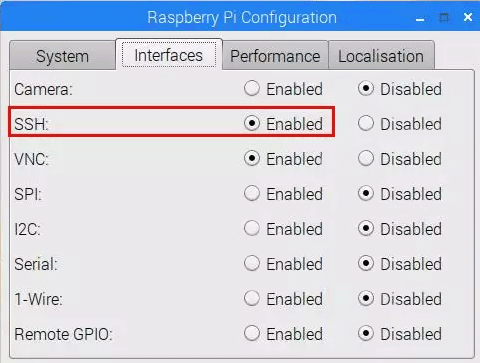This screenshot has height=363, width=480.
Task: Minimize the Raspberry Pi Configuration window
Action: point(420,18)
